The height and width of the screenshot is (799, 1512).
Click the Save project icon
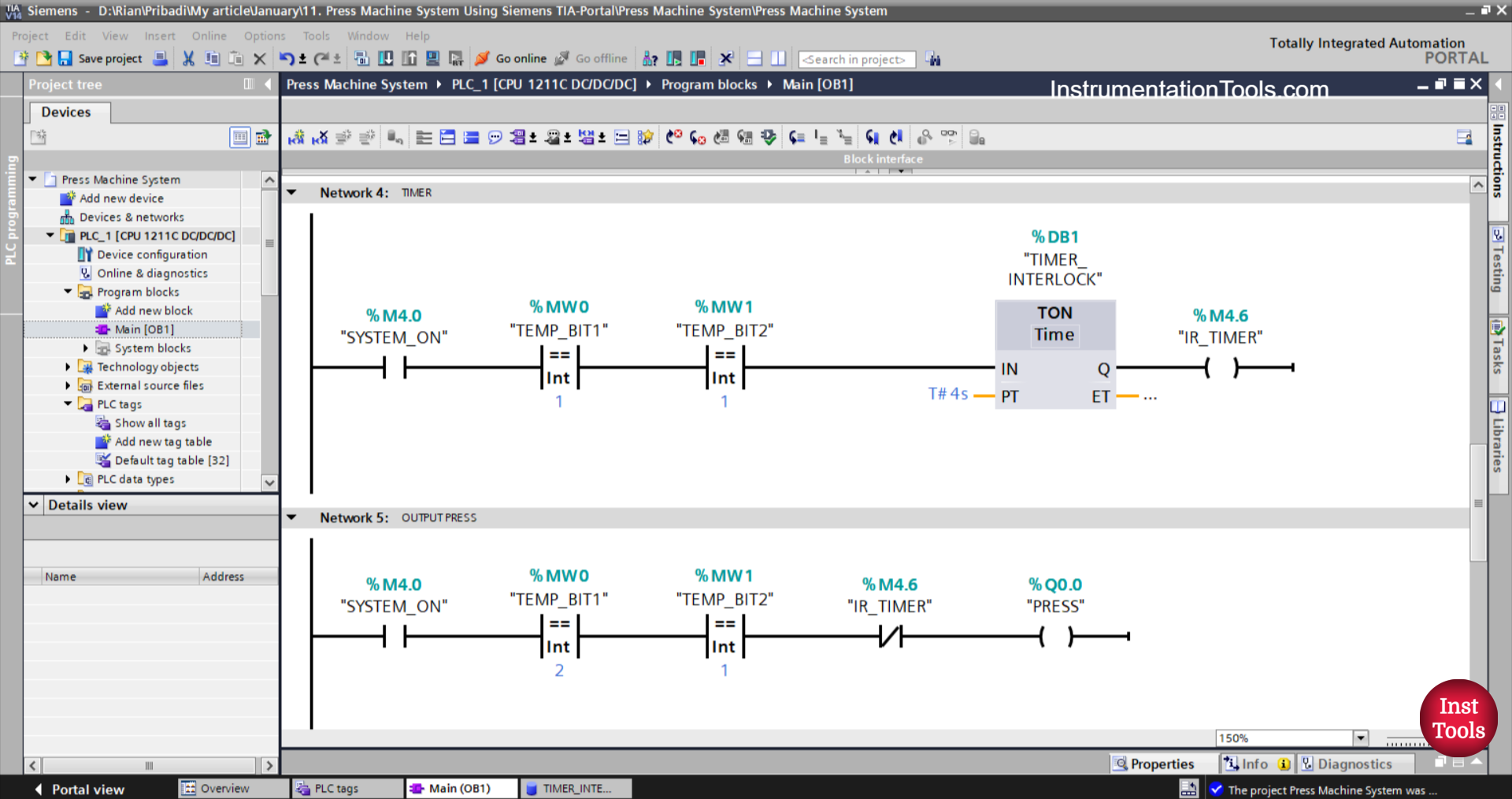pyautogui.click(x=65, y=58)
